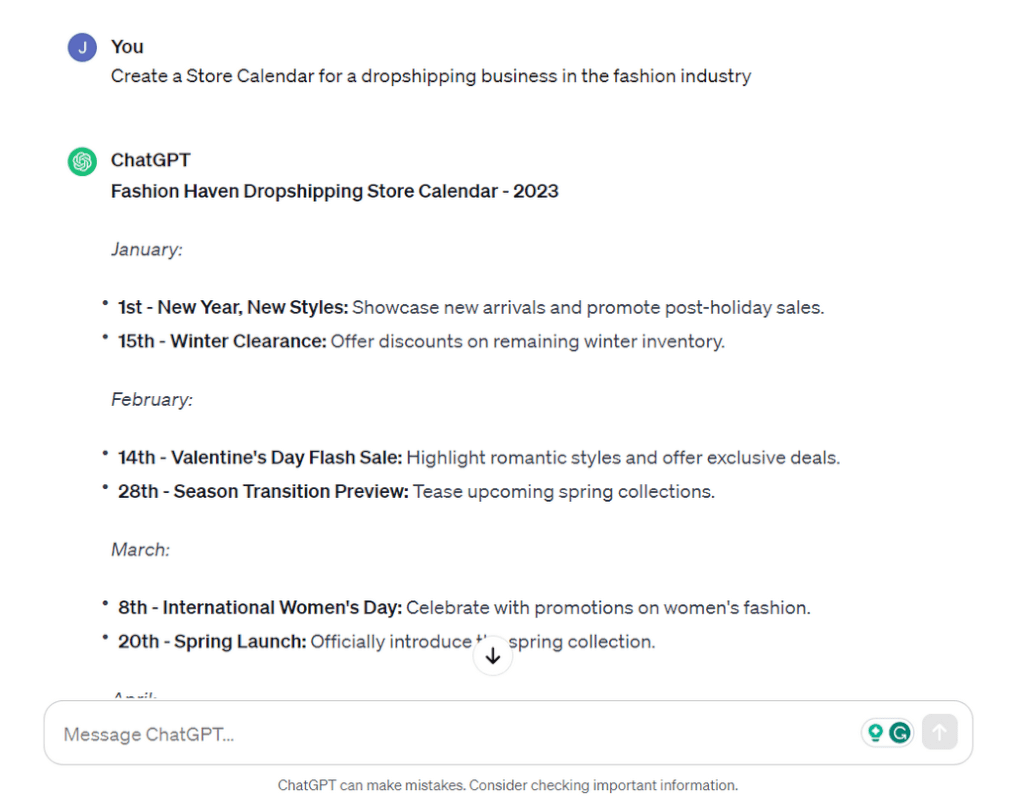Screen dimensions: 1014x800
Task: Click the user avatar with letter J
Action: tap(82, 47)
